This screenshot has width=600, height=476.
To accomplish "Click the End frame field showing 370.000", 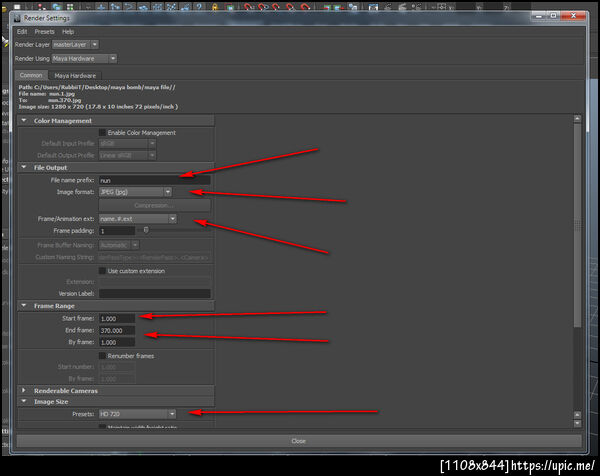I will click(117, 330).
